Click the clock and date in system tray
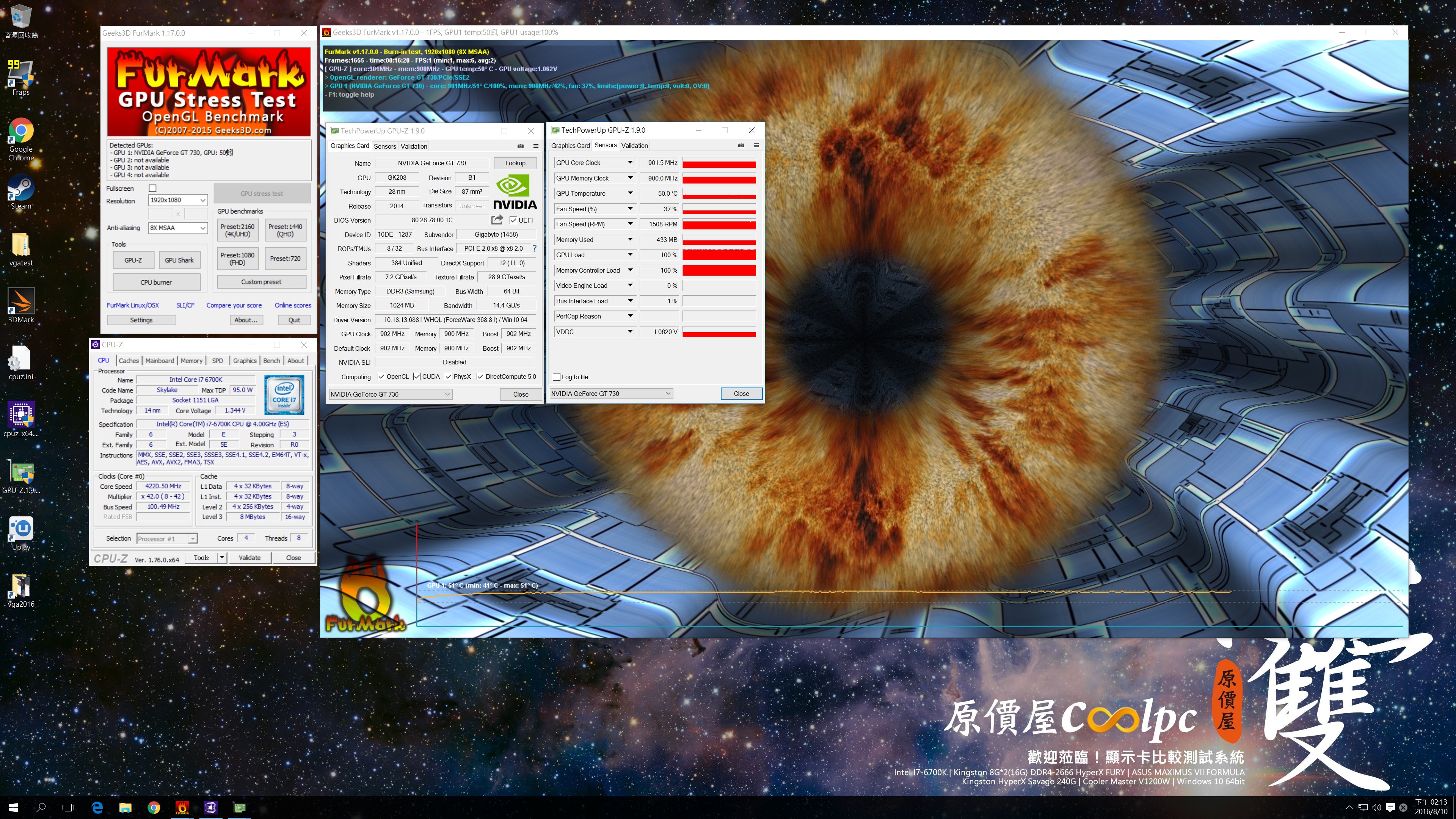 pyautogui.click(x=1431, y=806)
